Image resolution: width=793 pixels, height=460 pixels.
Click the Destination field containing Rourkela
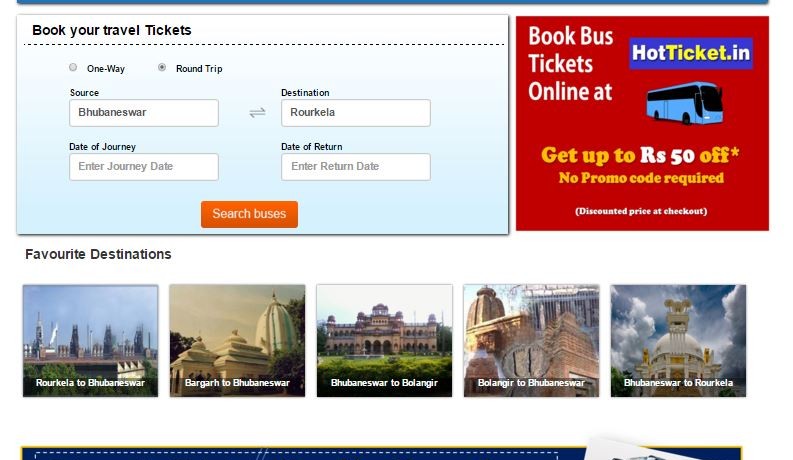pos(356,113)
